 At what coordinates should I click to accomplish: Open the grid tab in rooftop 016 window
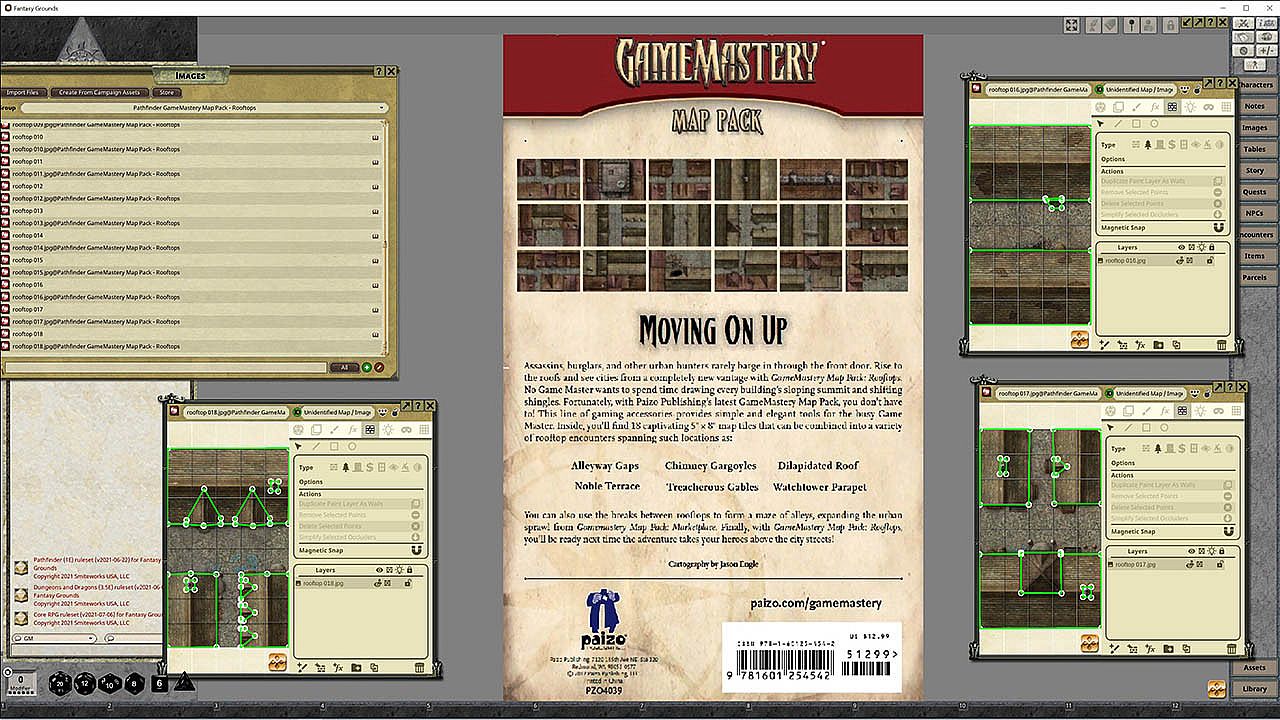(x=1226, y=107)
